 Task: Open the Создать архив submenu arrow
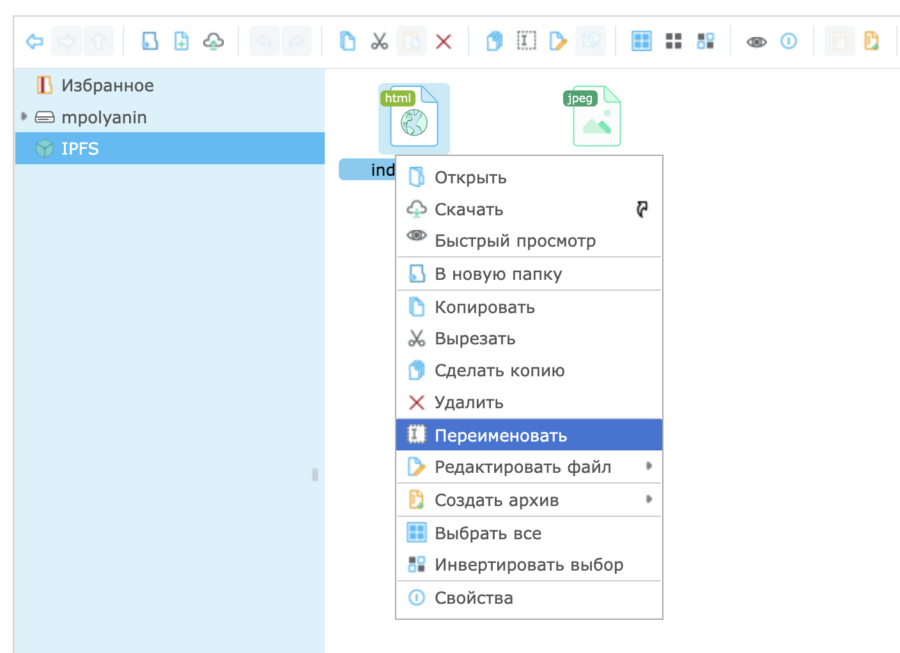pos(649,499)
